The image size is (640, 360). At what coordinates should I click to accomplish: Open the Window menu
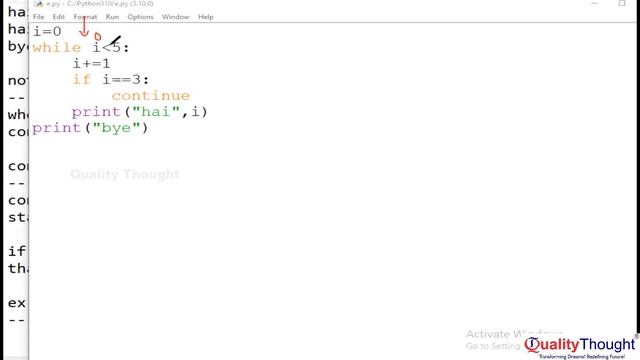click(x=176, y=17)
